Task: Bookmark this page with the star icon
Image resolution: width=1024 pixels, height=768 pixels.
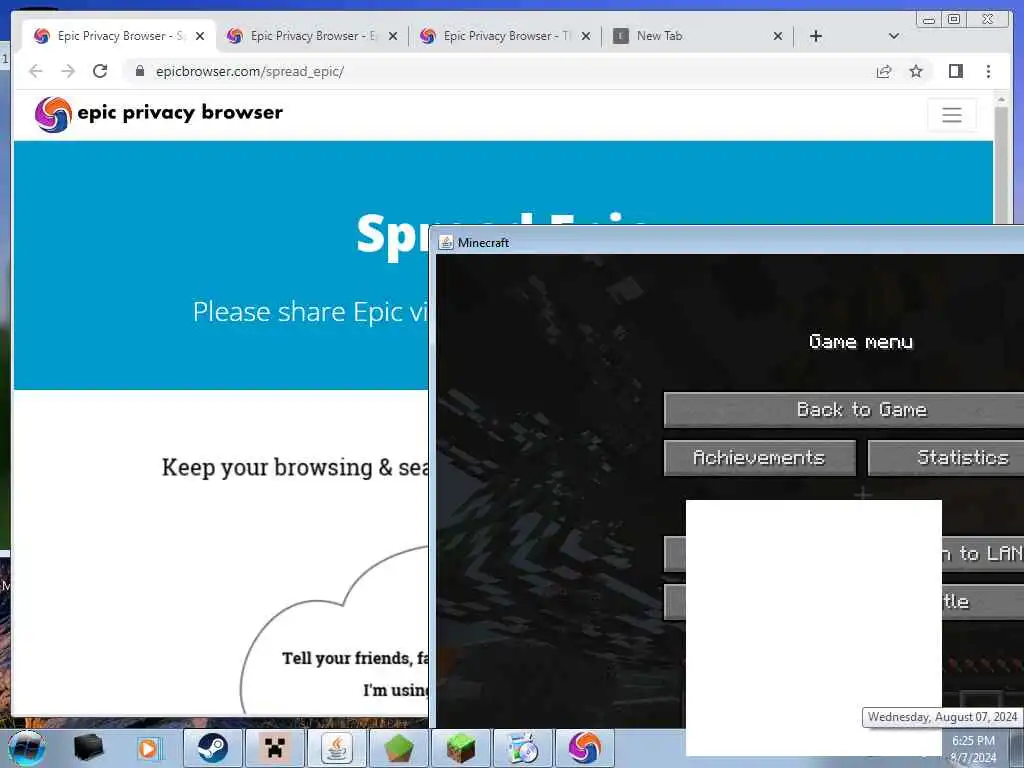Action: 916,71
